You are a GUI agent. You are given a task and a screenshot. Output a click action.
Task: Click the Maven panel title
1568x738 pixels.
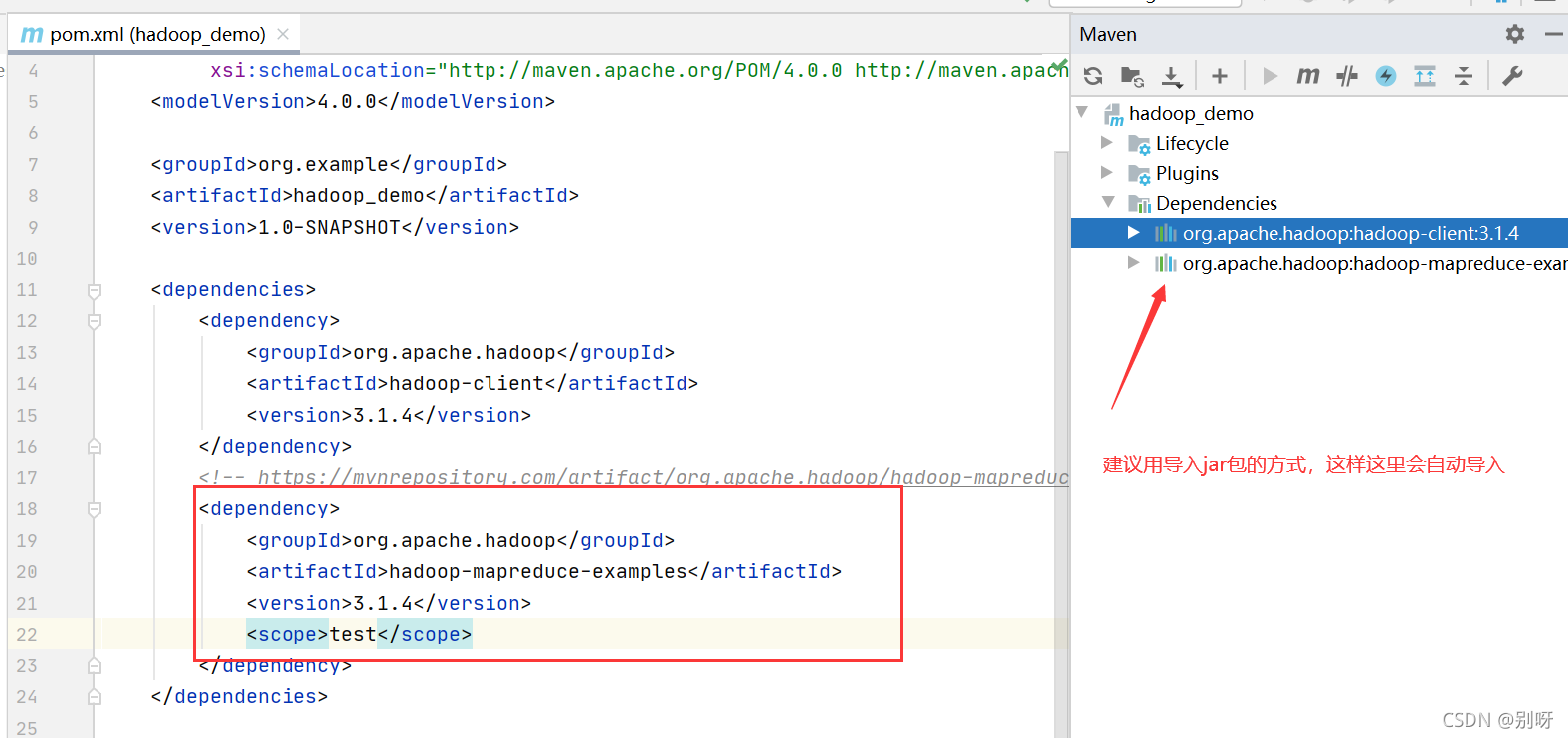click(1108, 34)
